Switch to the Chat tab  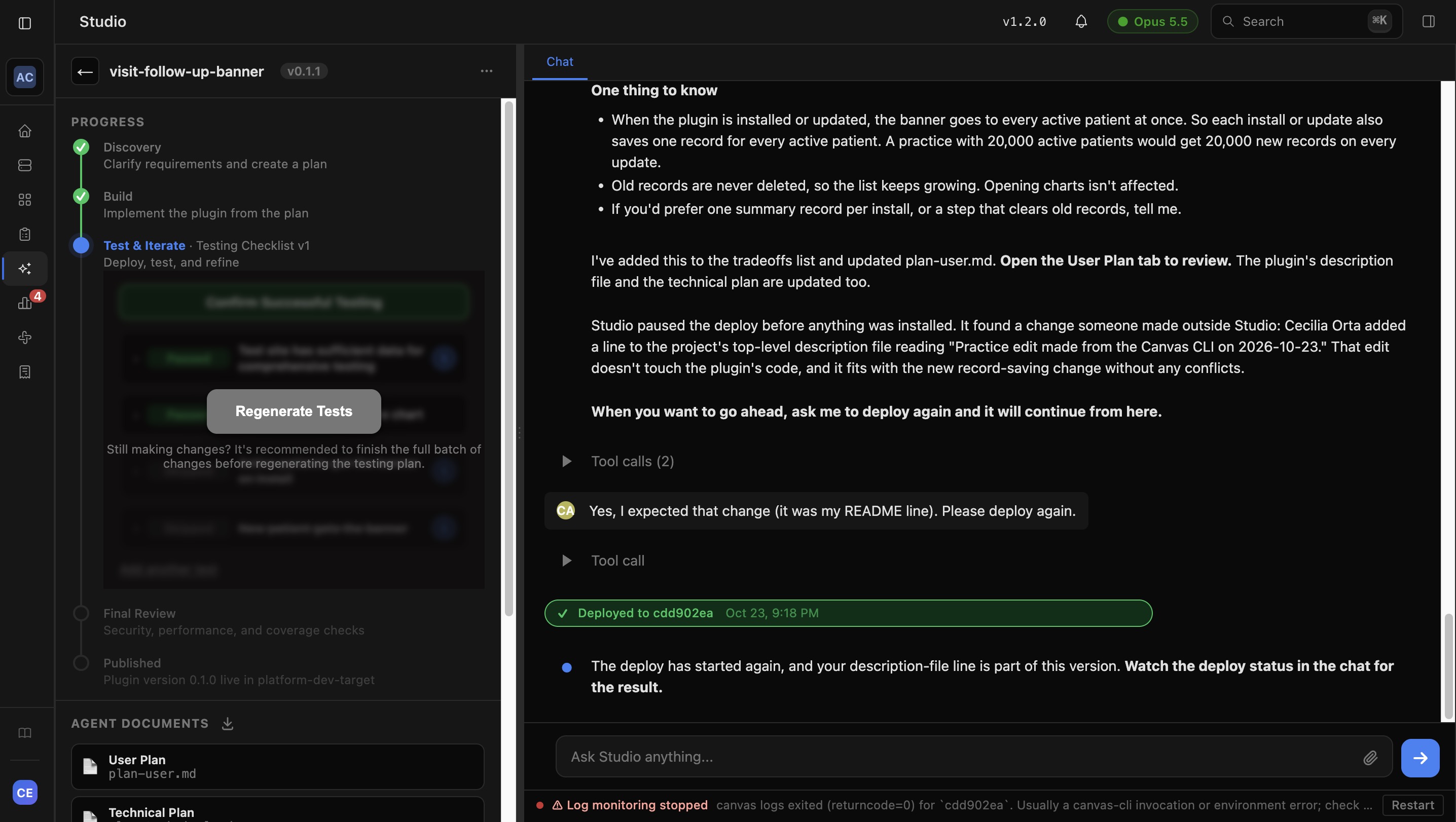(560, 62)
